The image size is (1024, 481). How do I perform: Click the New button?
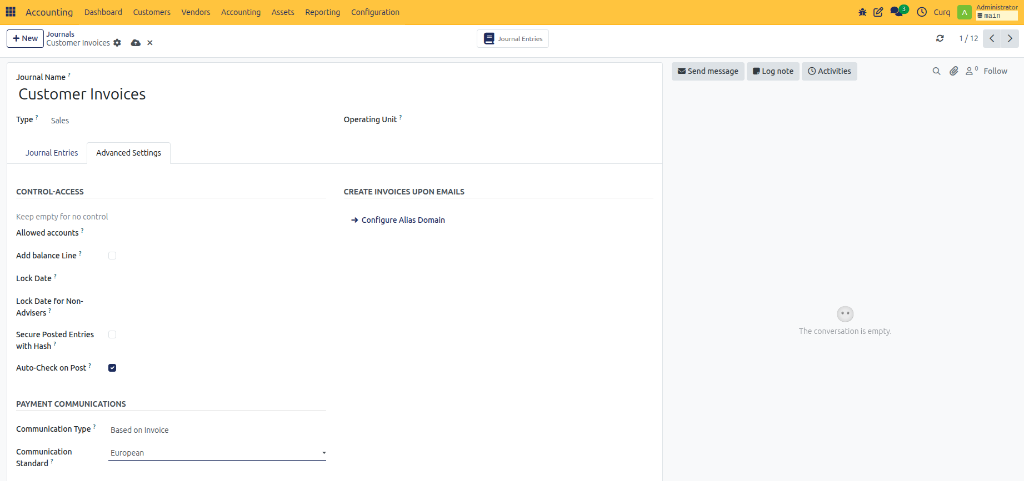[x=25, y=39]
